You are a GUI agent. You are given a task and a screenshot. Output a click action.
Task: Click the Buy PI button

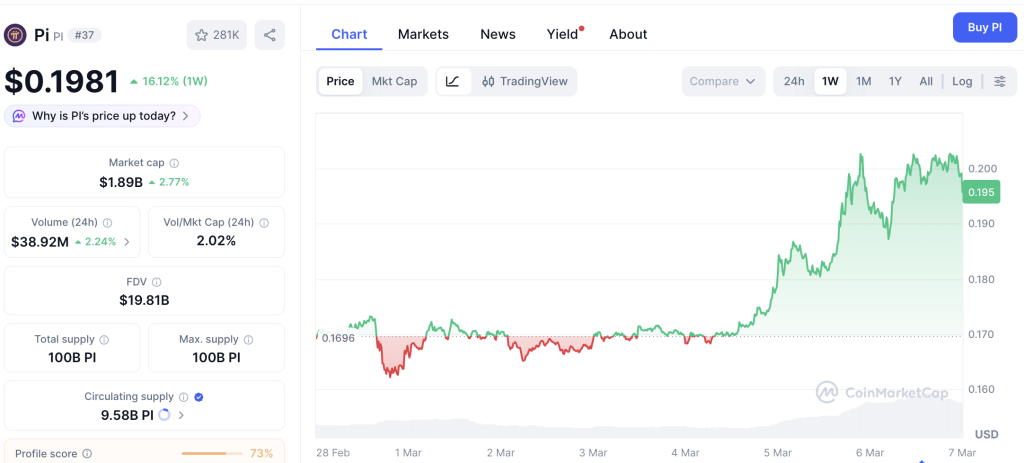click(985, 27)
